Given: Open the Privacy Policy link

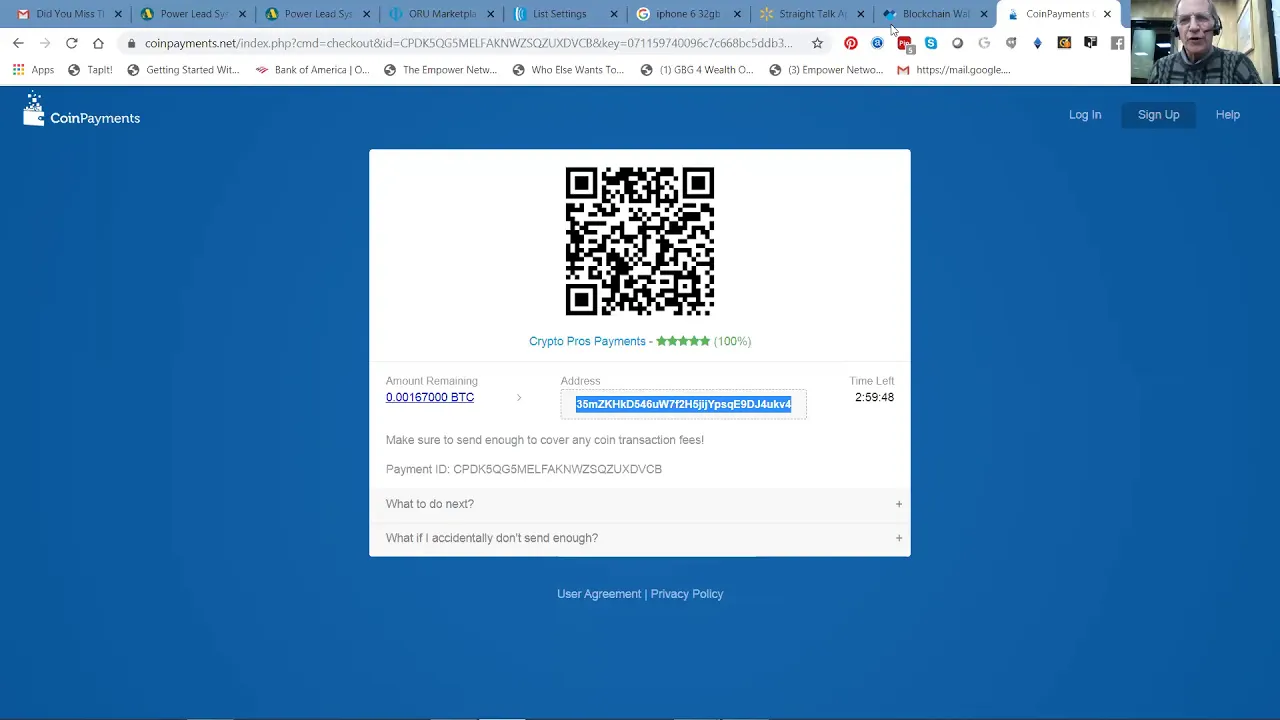Looking at the screenshot, I should (687, 594).
